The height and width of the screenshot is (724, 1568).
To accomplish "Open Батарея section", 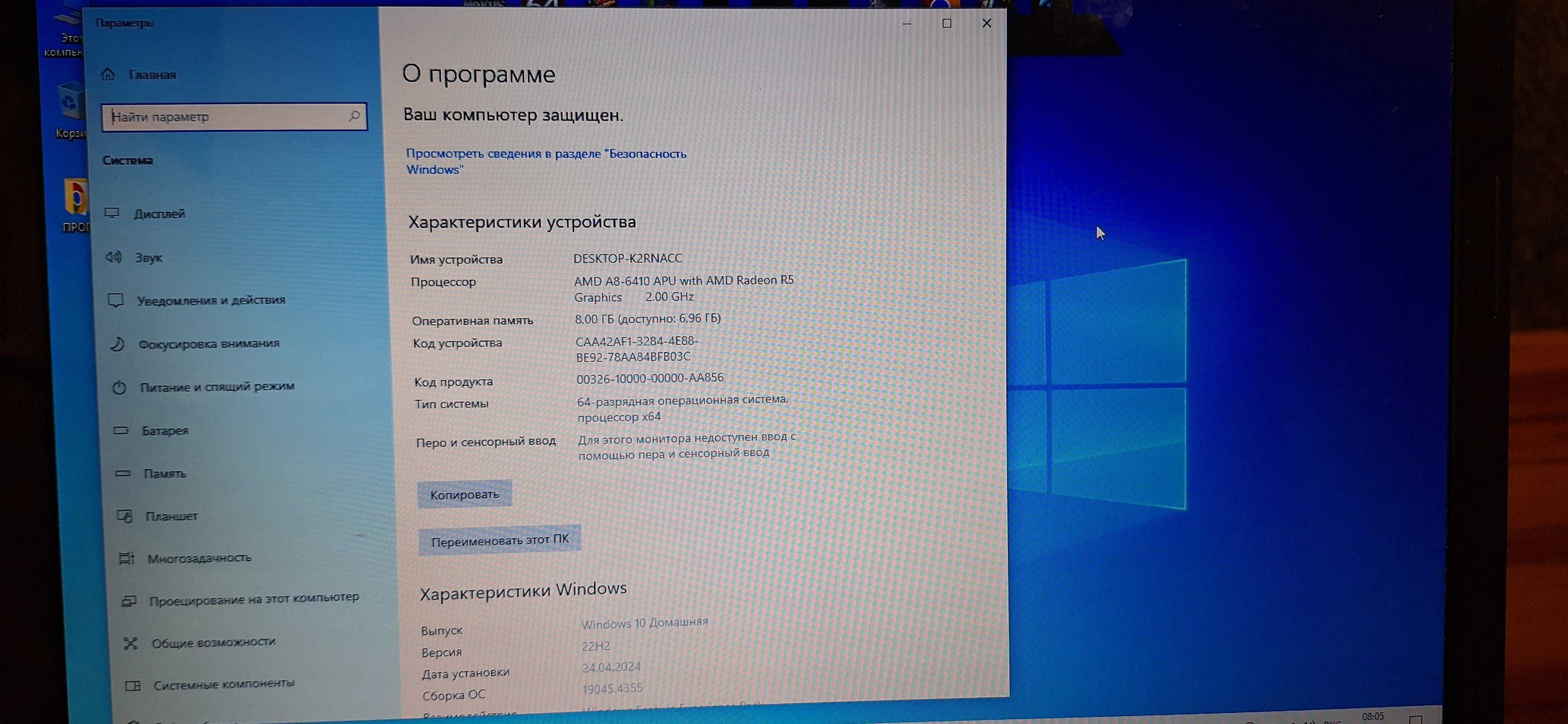I will 165,430.
